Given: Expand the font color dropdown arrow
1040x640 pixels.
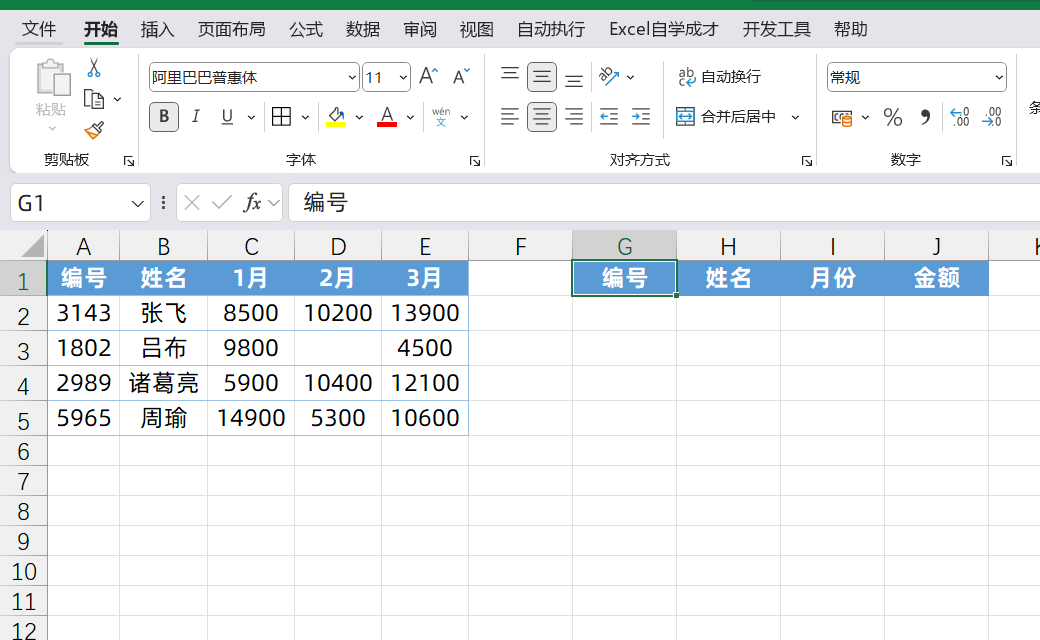Looking at the screenshot, I should 411,117.
